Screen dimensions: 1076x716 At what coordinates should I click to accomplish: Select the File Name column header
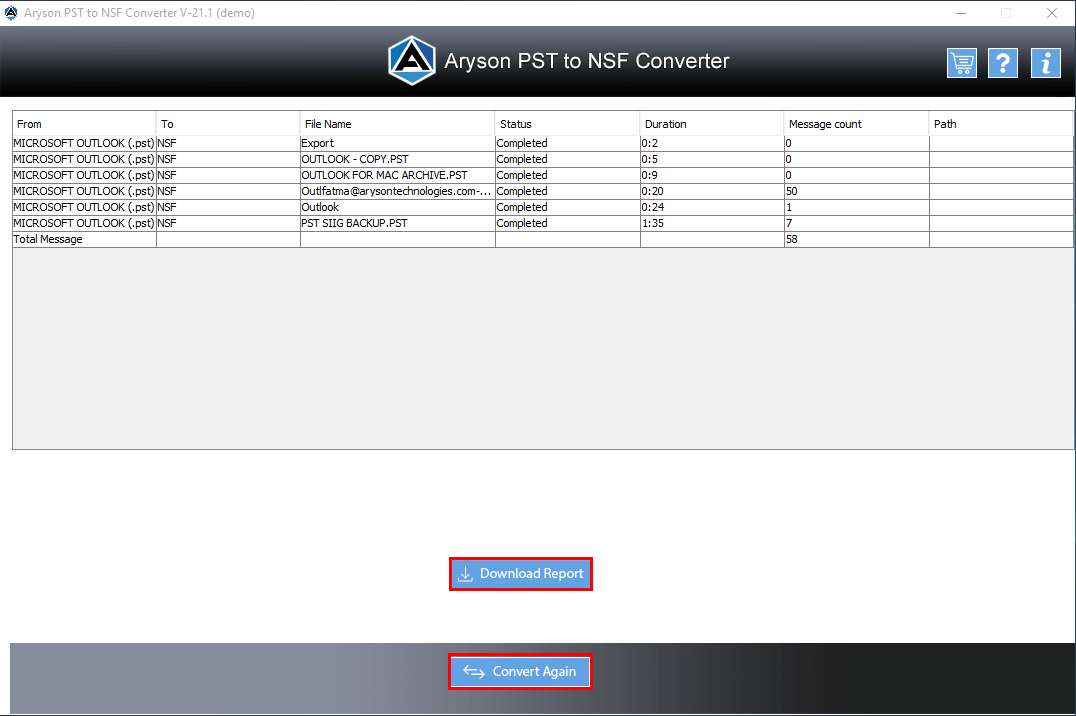(x=397, y=124)
